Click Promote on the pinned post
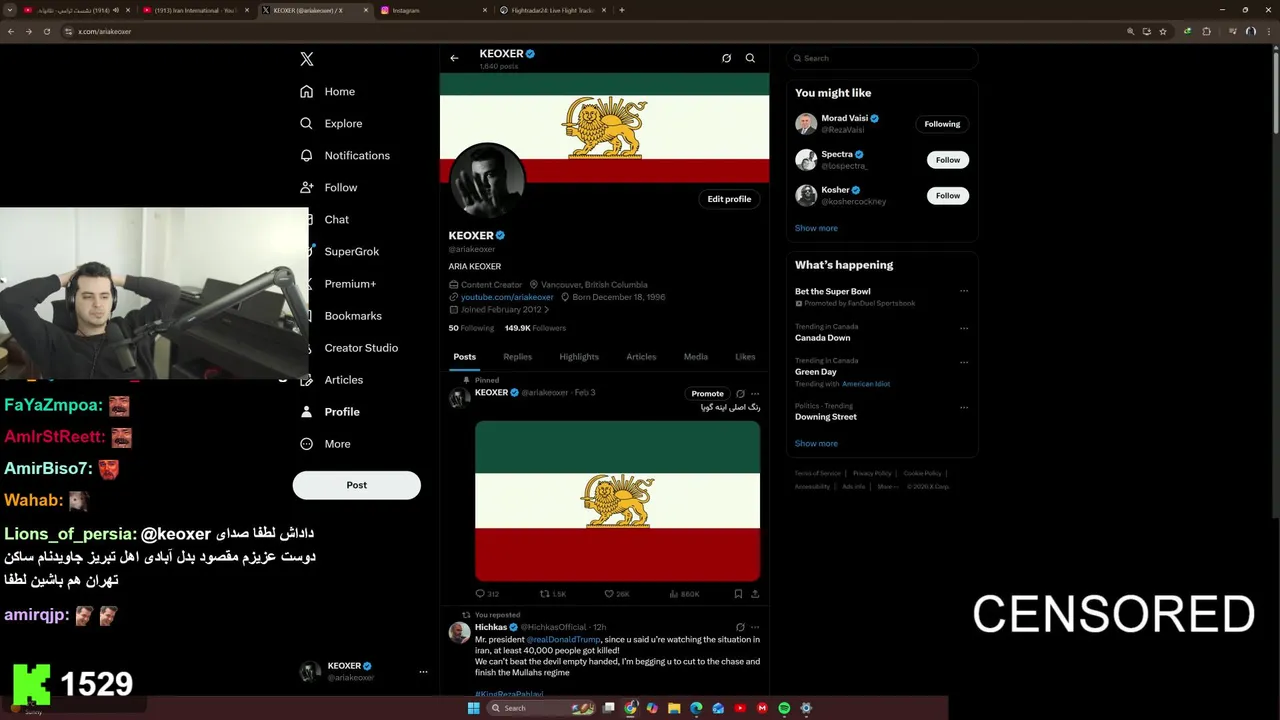1280x720 pixels. 707,394
